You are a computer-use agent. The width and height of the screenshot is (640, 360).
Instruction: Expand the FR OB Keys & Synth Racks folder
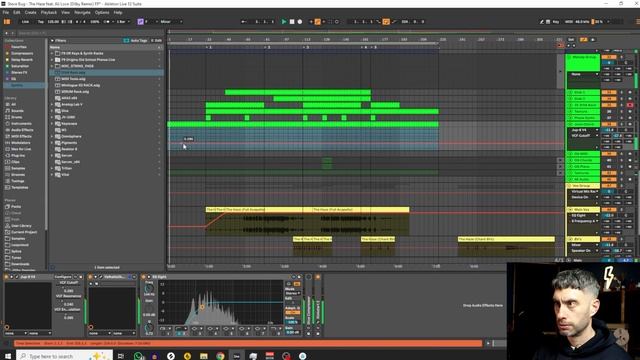tap(52, 53)
